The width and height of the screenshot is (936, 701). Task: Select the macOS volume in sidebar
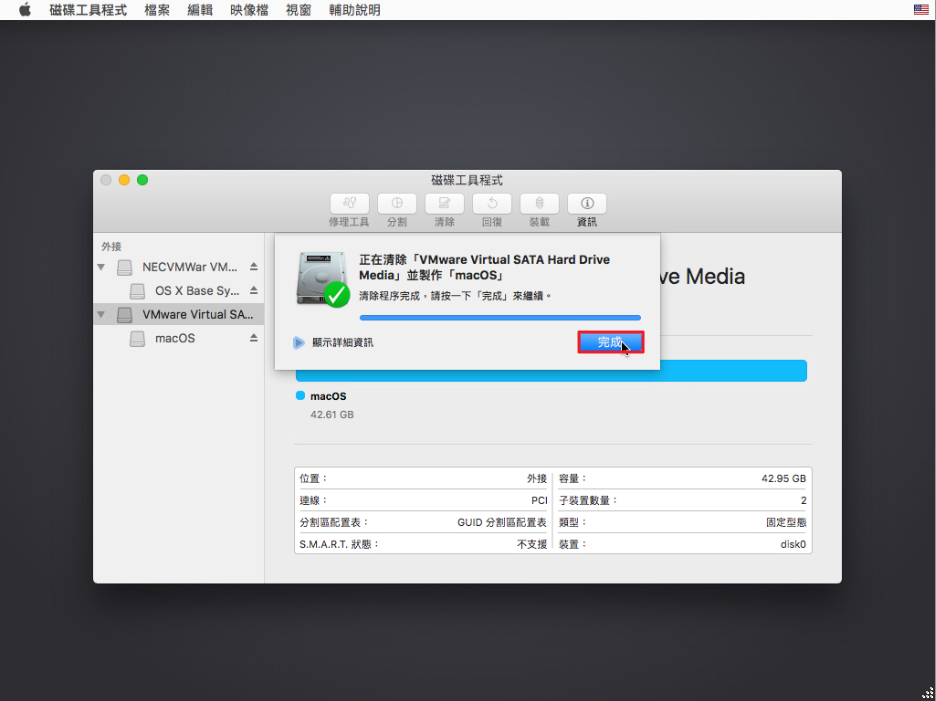tap(178, 339)
